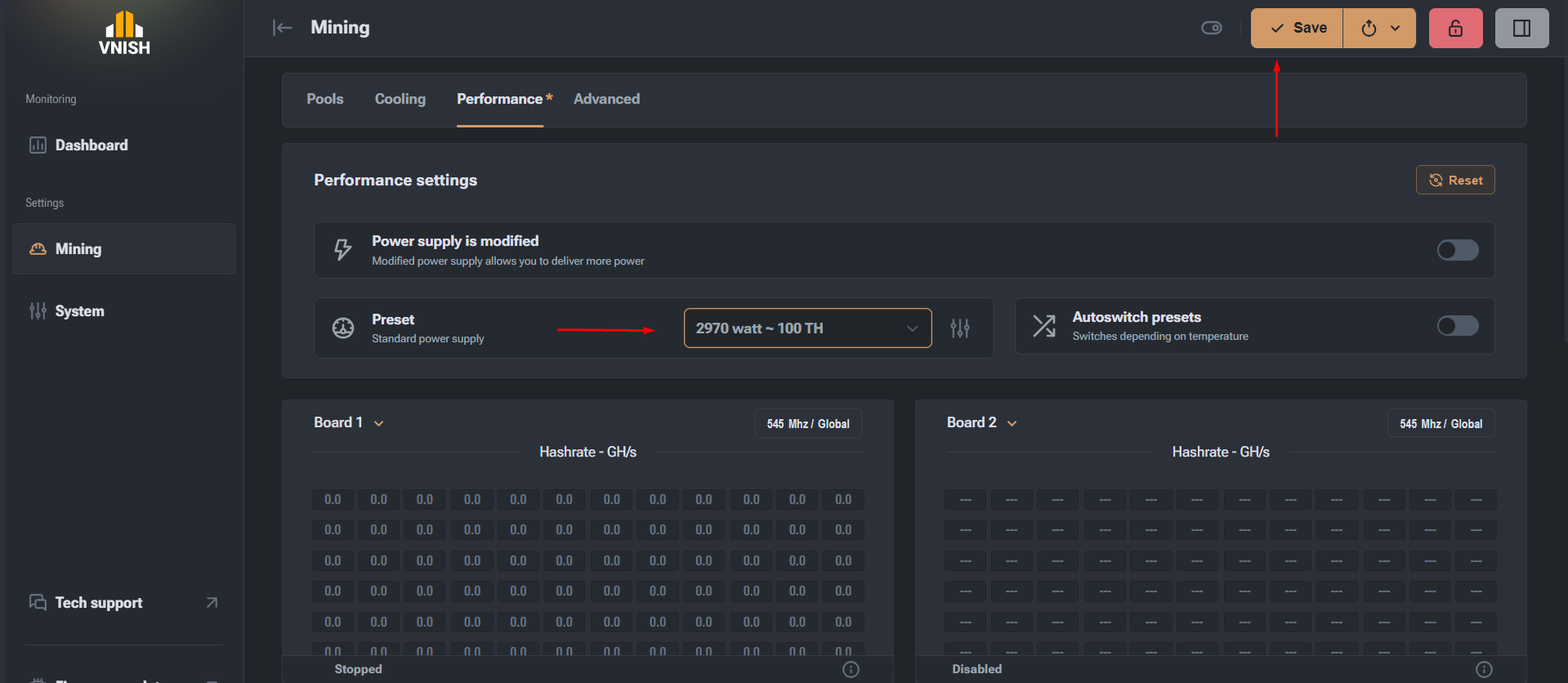
Task: Click the red unlock button
Action: (1456, 29)
